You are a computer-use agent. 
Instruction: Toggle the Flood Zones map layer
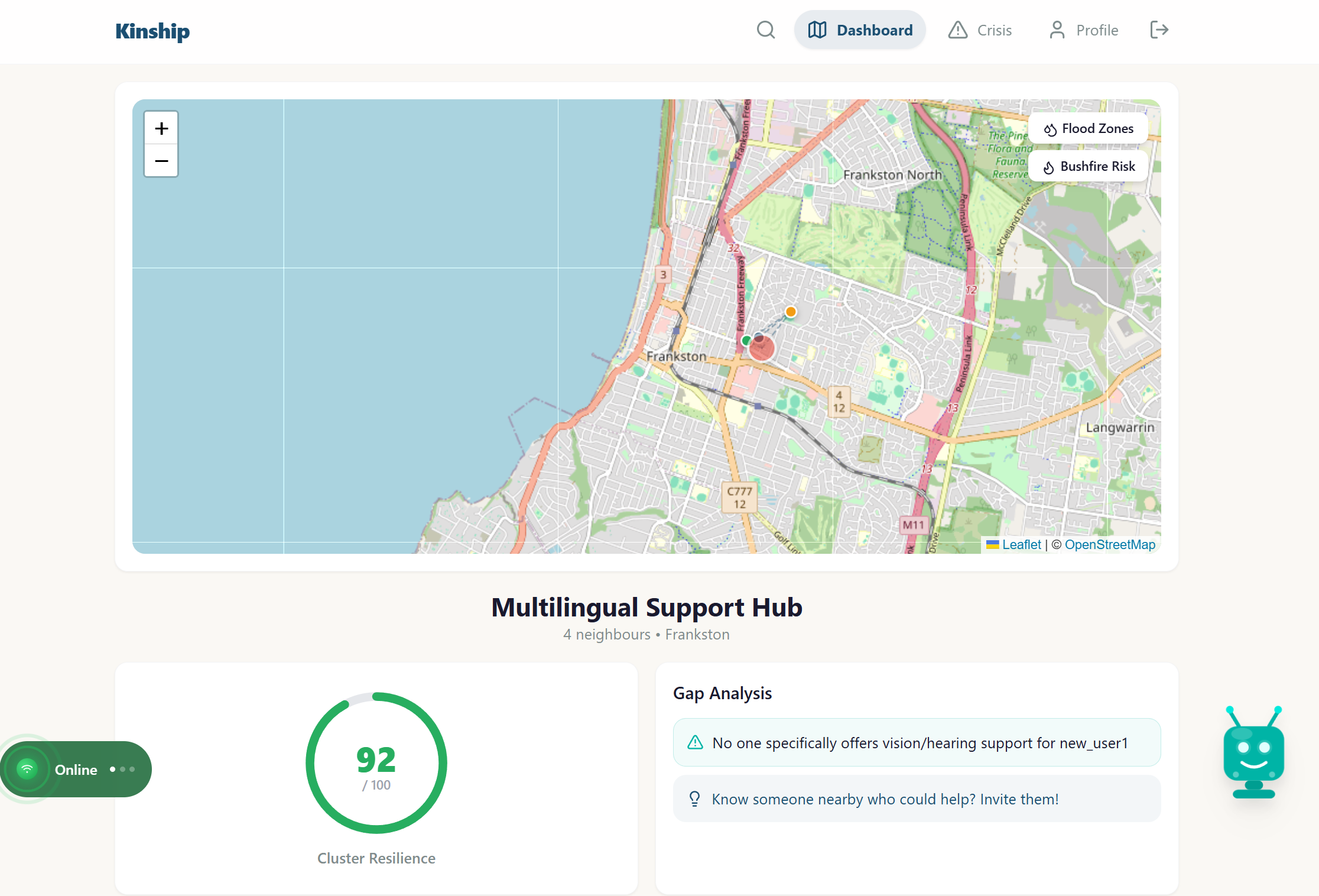[x=1089, y=129]
